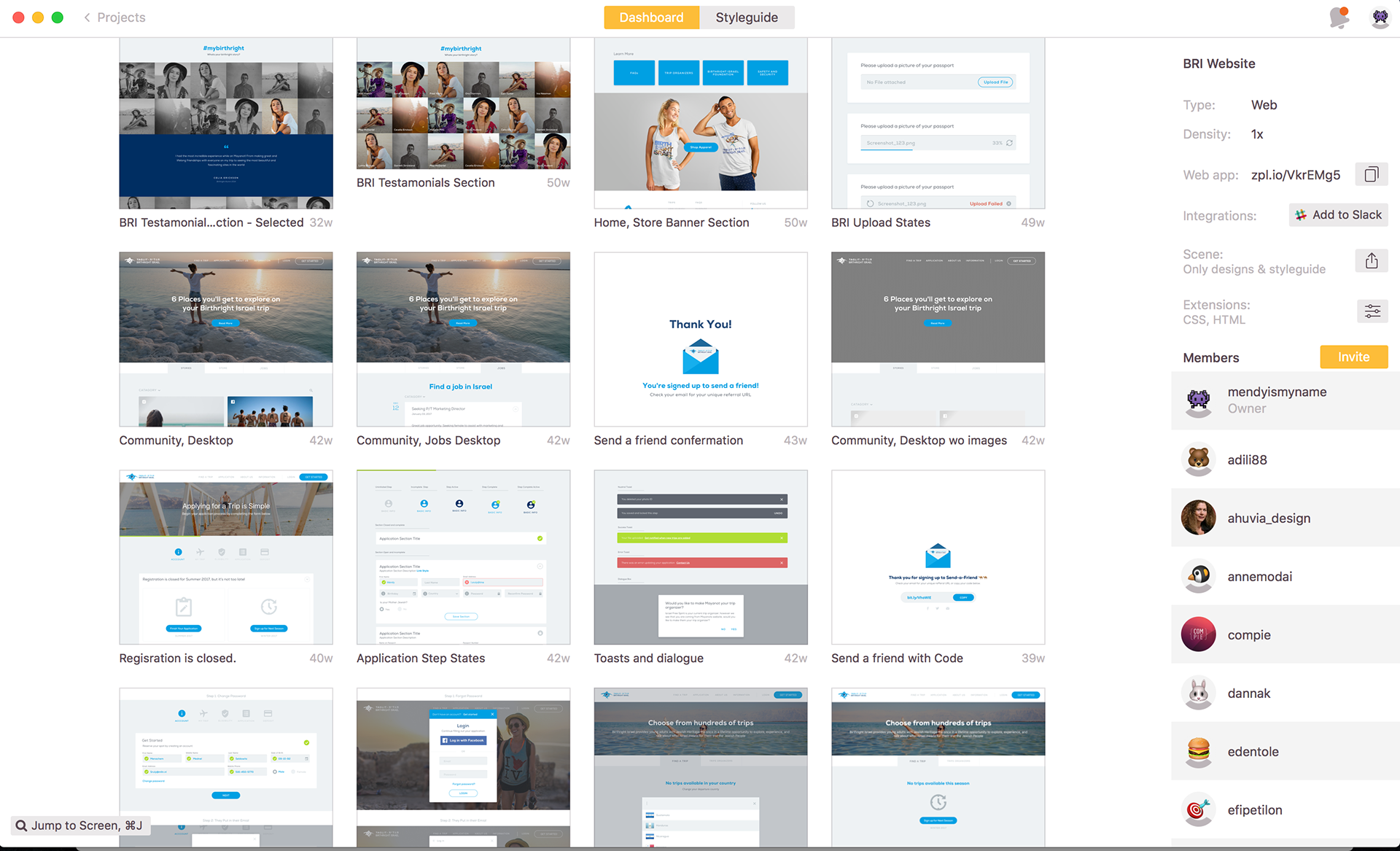Screen dimensions: 1400x851
Task: Share the scene export icon
Action: [x=1371, y=261]
